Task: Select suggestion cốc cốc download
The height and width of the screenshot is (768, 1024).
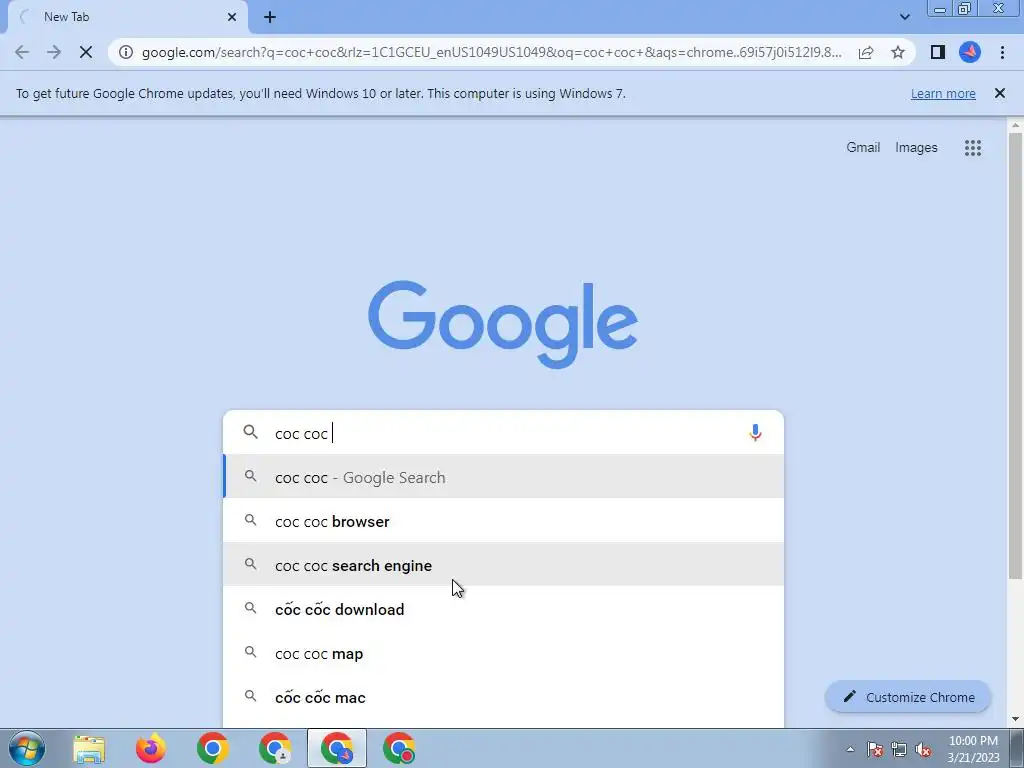Action: pyautogui.click(x=503, y=609)
